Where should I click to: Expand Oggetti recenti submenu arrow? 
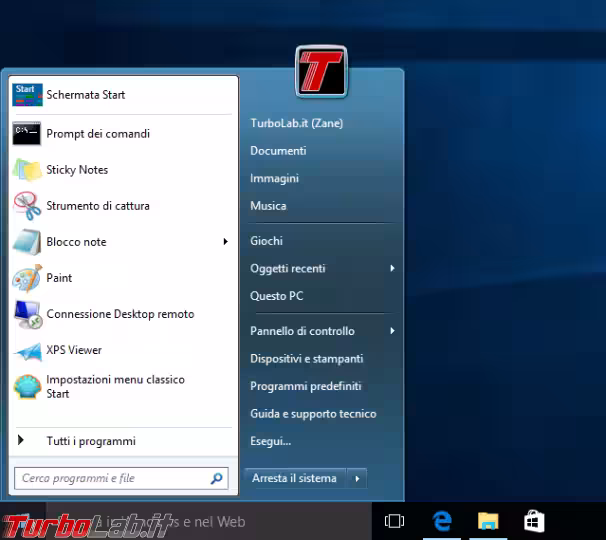[x=392, y=268]
